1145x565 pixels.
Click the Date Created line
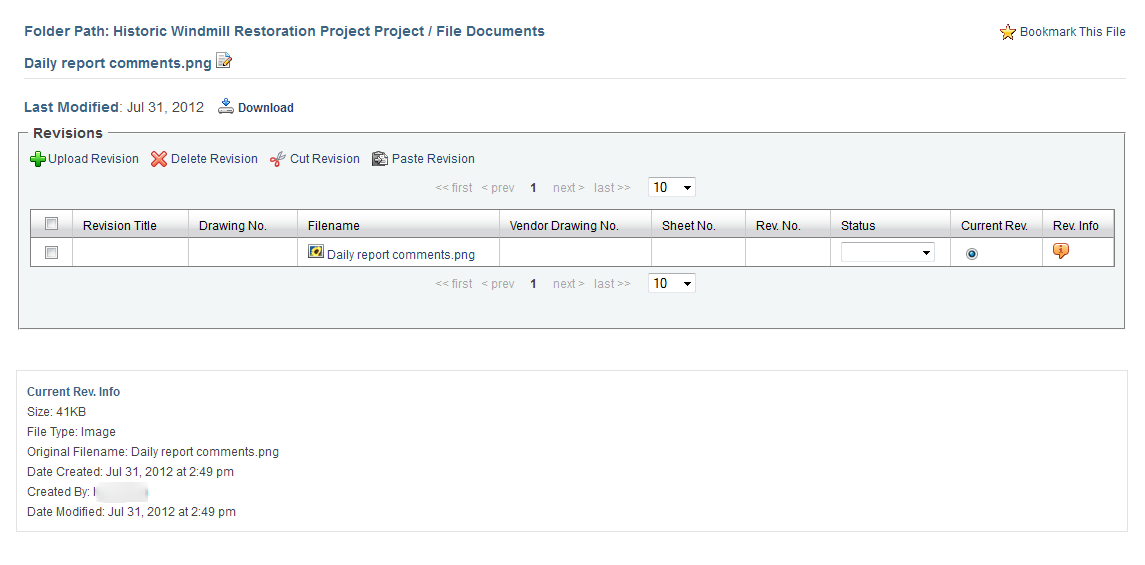[x=131, y=472]
